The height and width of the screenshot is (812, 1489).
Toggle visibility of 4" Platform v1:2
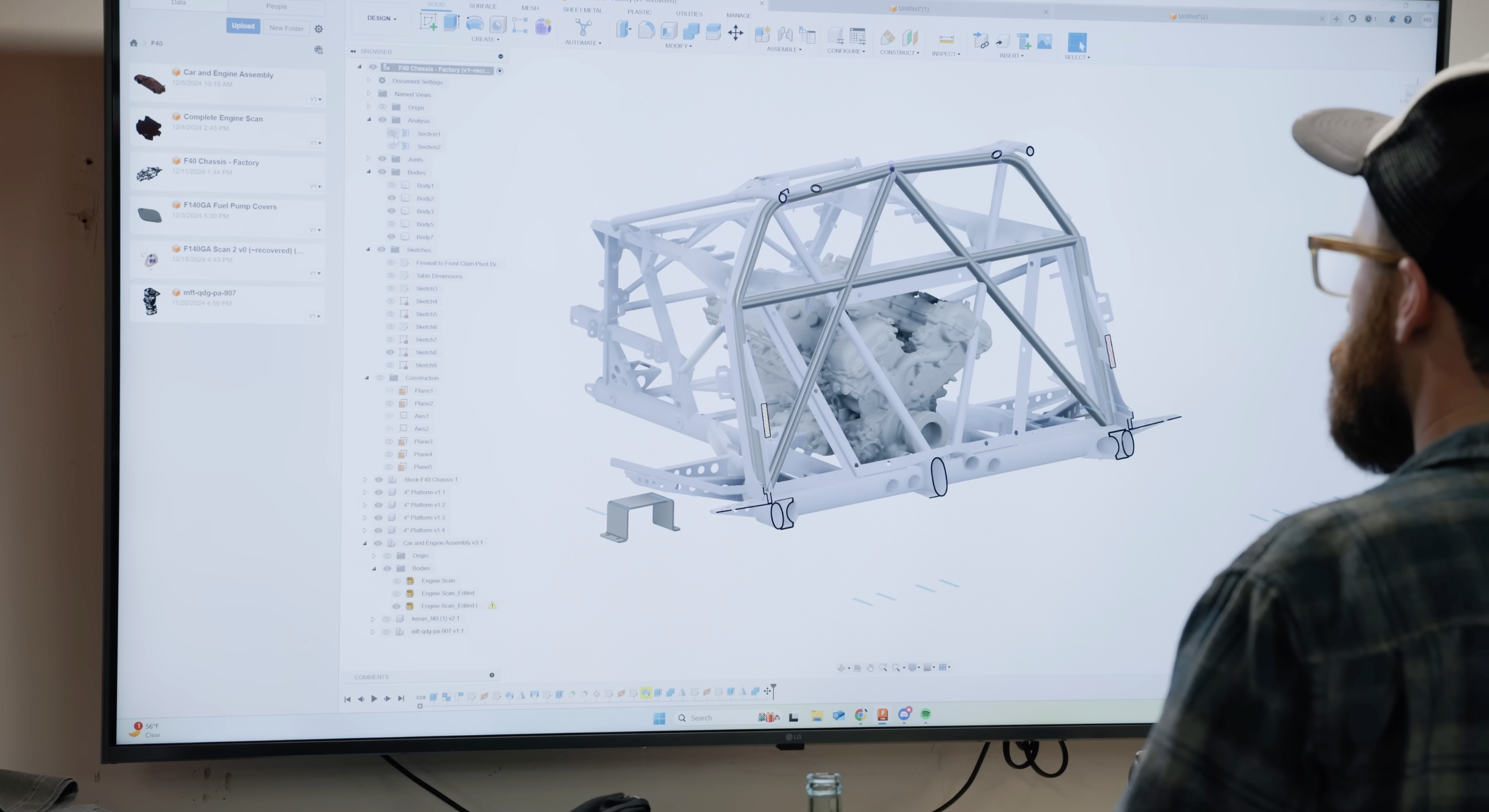coord(378,505)
